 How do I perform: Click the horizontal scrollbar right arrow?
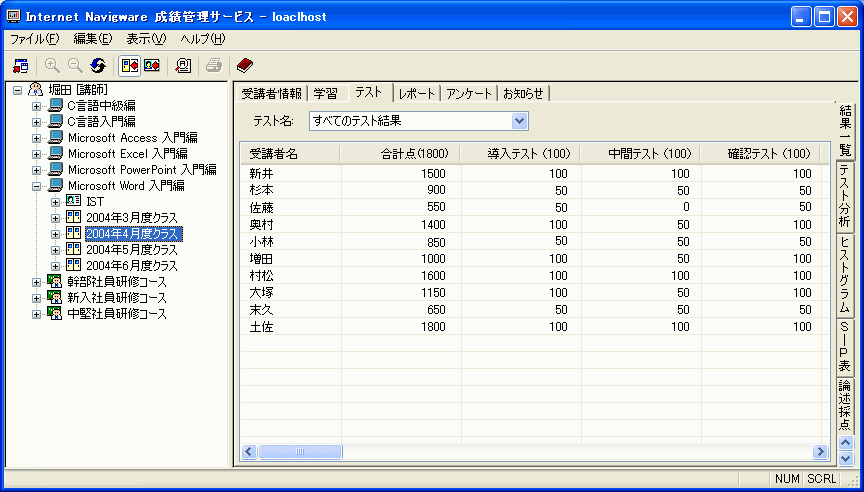[x=820, y=452]
